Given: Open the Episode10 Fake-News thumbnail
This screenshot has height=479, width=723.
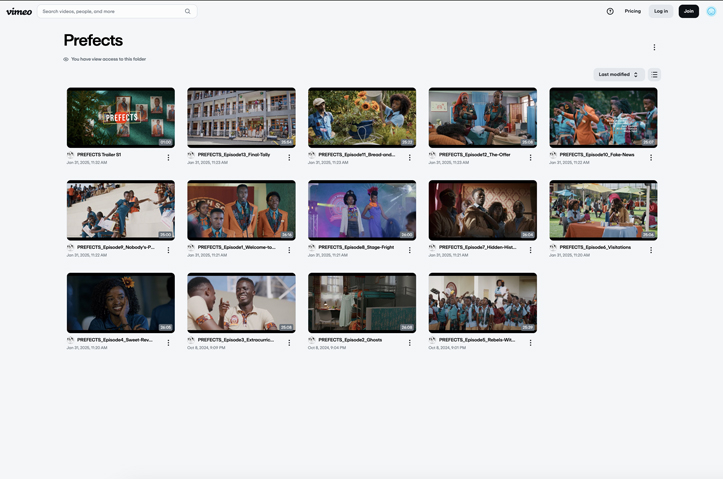Looking at the screenshot, I should [603, 118].
